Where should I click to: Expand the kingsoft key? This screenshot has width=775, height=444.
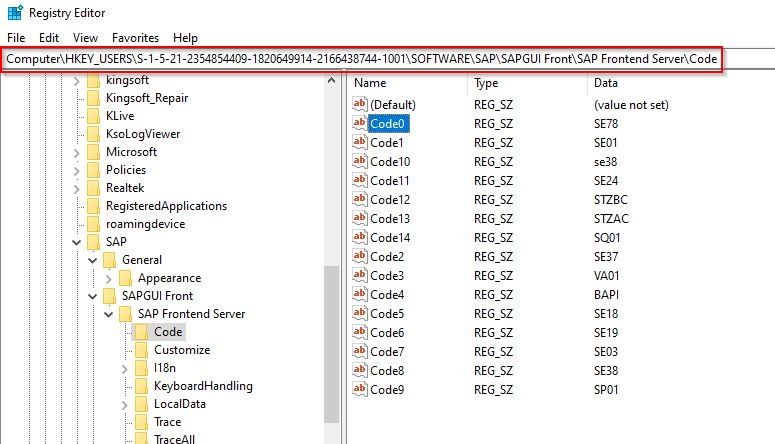(77, 81)
